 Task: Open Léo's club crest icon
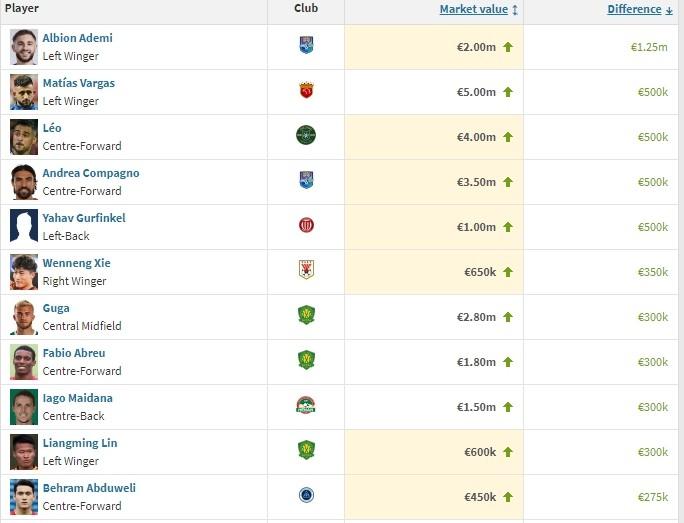pyautogui.click(x=306, y=135)
